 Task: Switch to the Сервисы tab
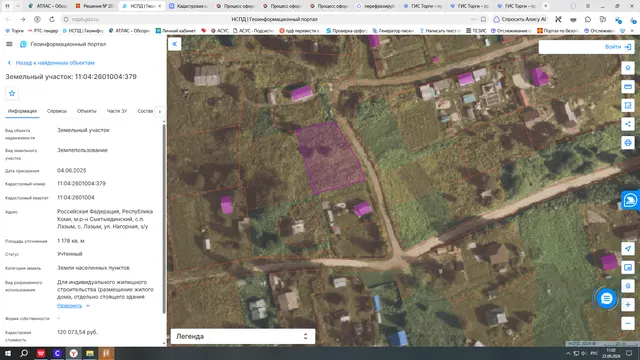(x=57, y=111)
